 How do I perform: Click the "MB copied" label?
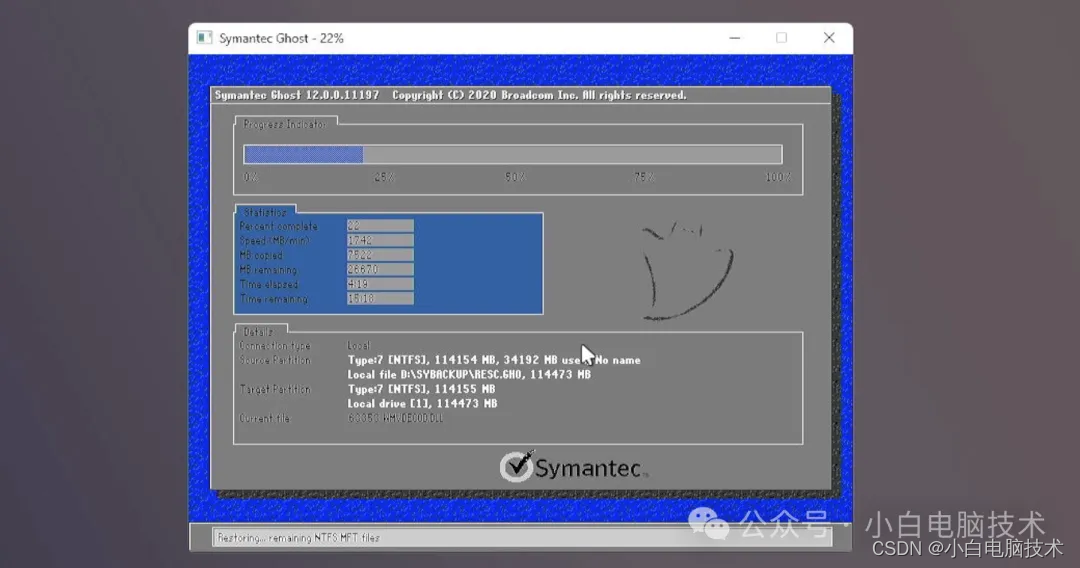261,255
